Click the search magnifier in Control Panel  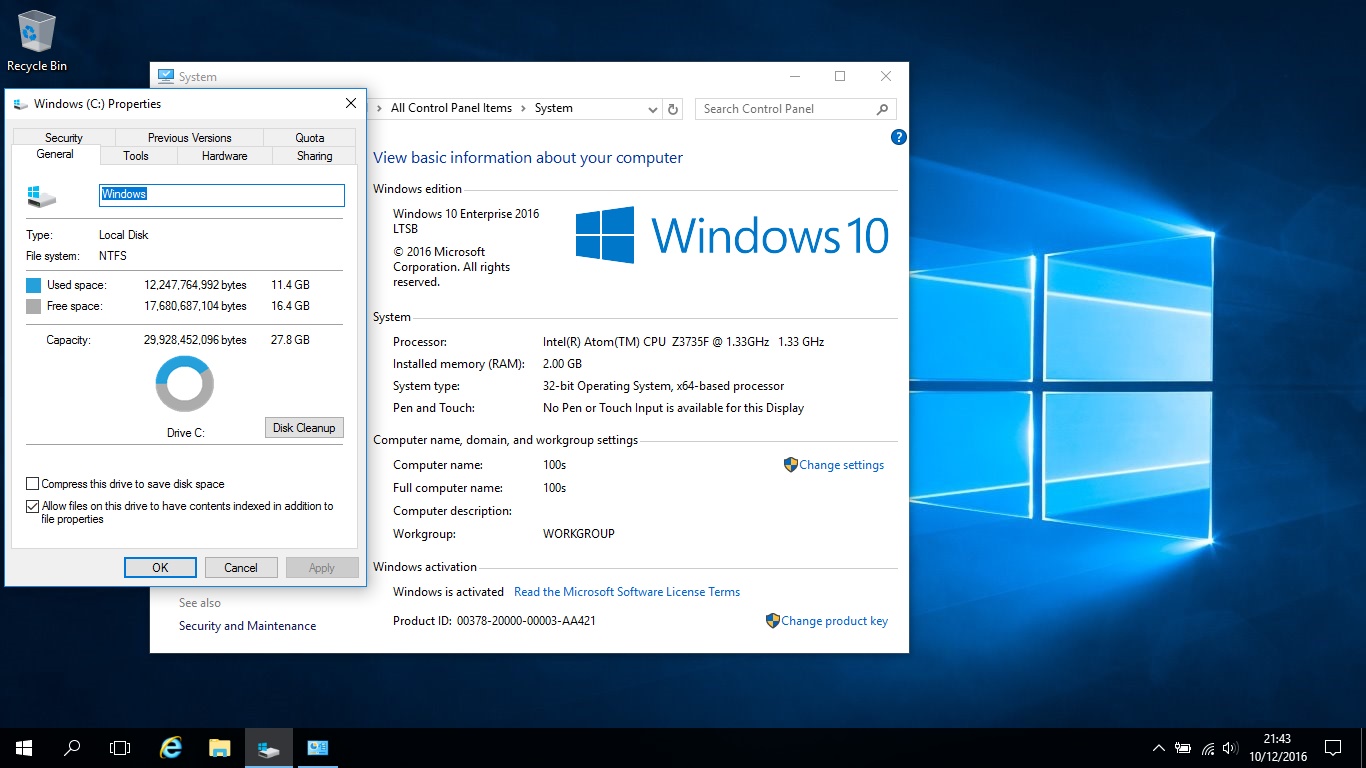tap(882, 109)
